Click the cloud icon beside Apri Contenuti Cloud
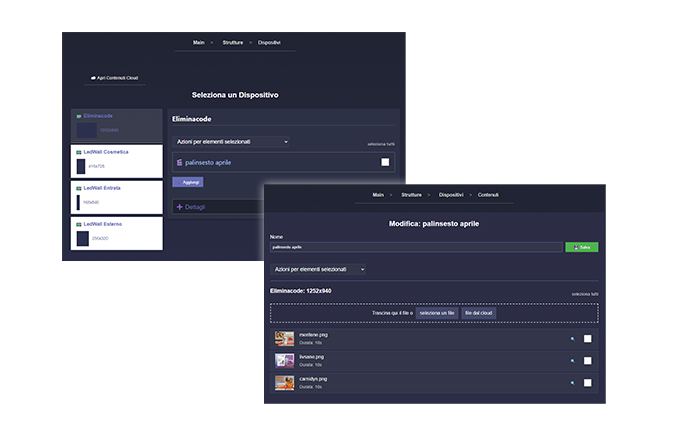 click(93, 78)
